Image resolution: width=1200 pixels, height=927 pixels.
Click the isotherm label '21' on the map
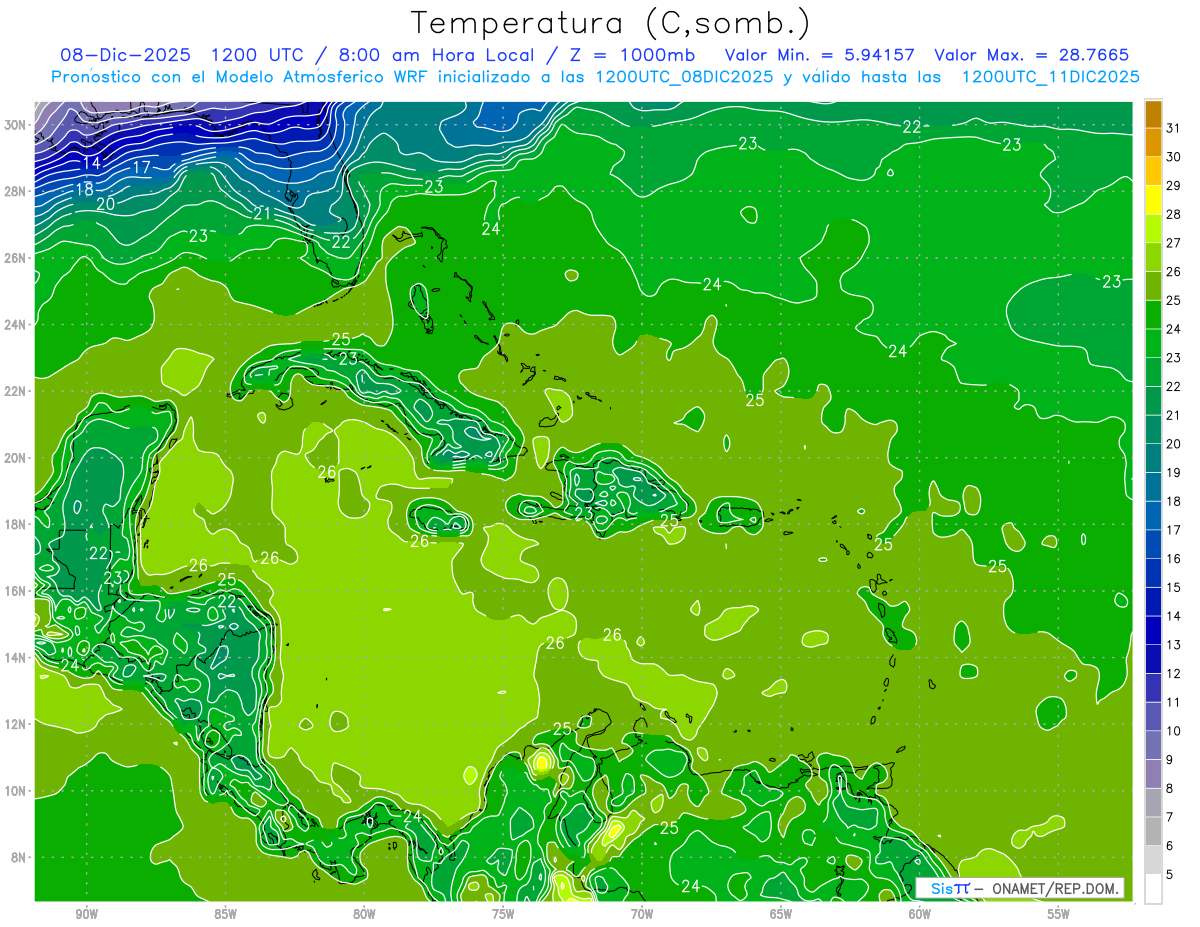263,214
